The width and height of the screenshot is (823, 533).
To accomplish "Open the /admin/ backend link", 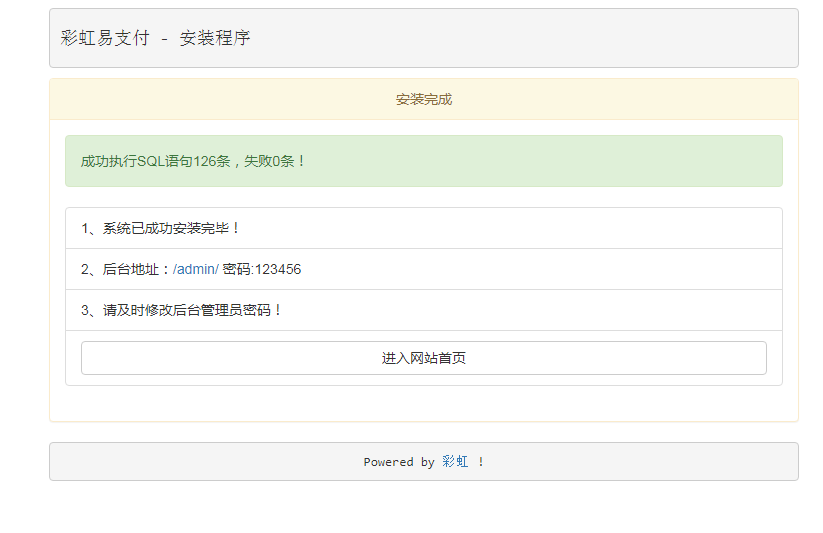I will click(x=196, y=269).
